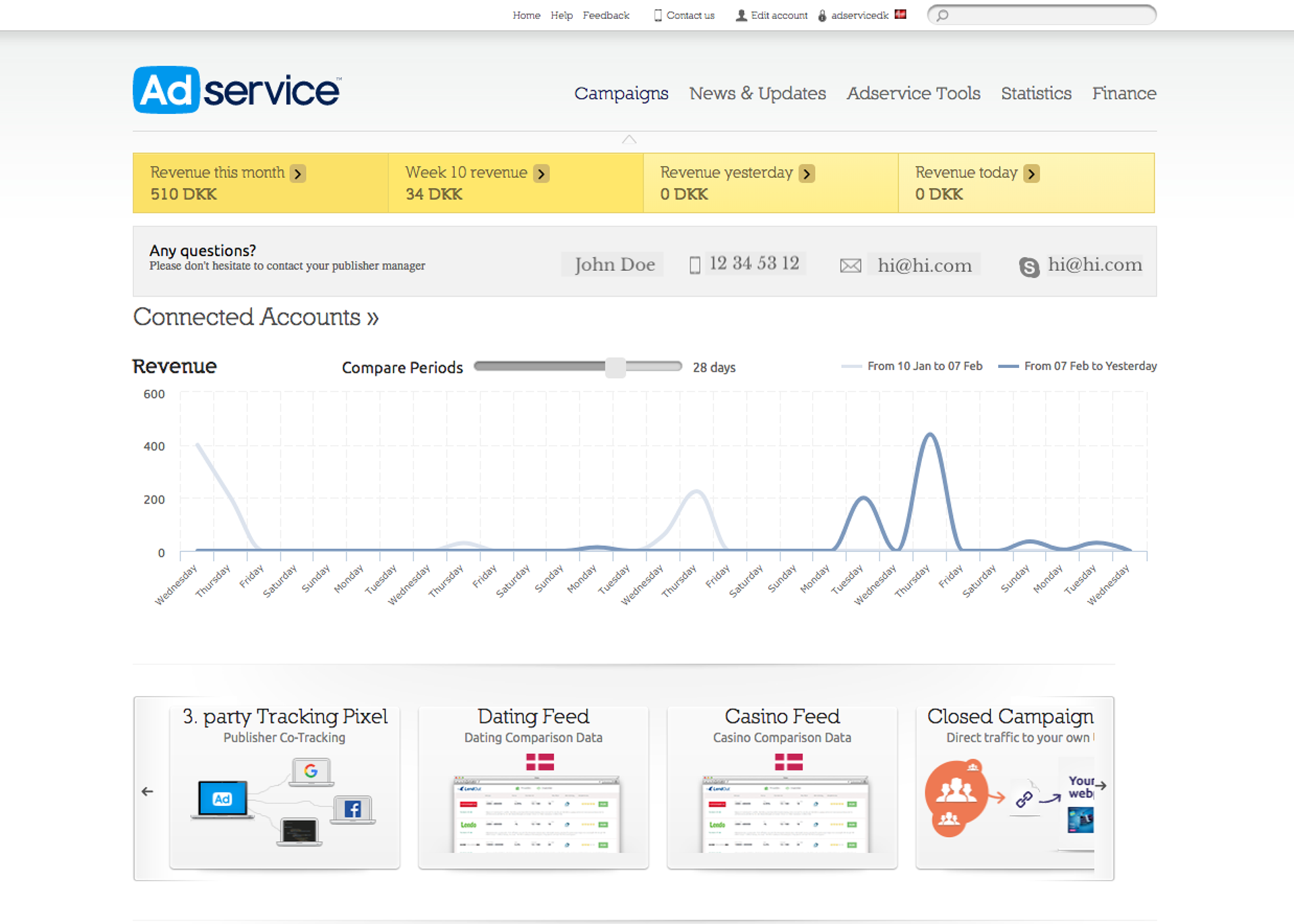Click the Danish flag next to adservicedk
This screenshot has height=924, width=1294.
click(x=900, y=14)
